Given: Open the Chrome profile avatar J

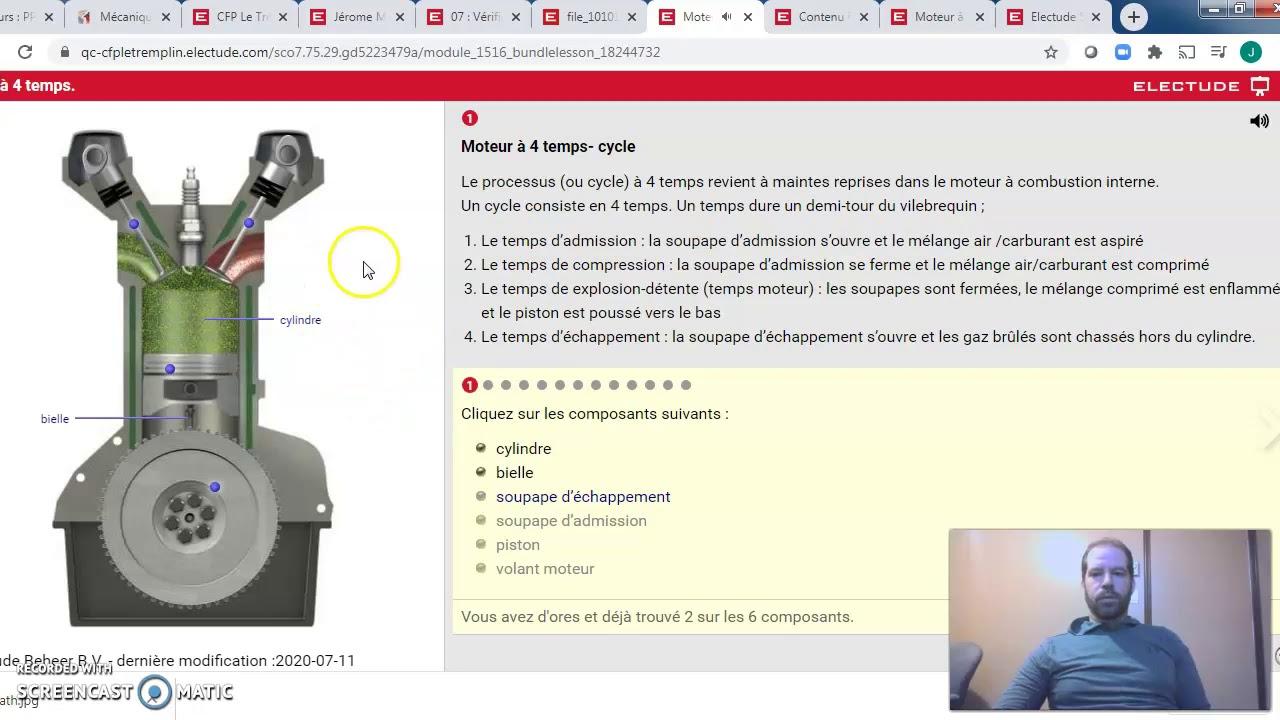Looking at the screenshot, I should (x=1251, y=52).
